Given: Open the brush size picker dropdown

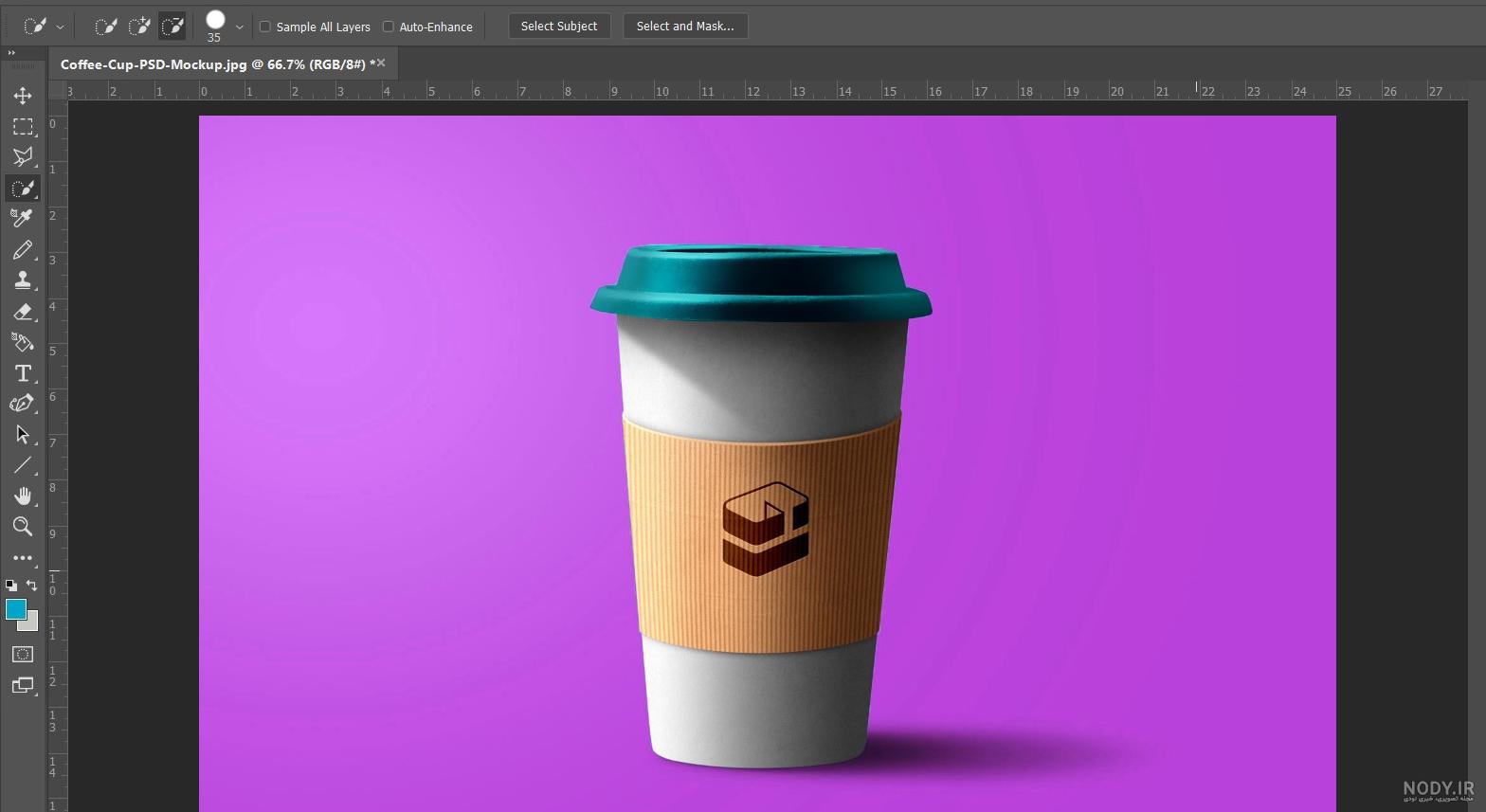Looking at the screenshot, I should click(240, 27).
